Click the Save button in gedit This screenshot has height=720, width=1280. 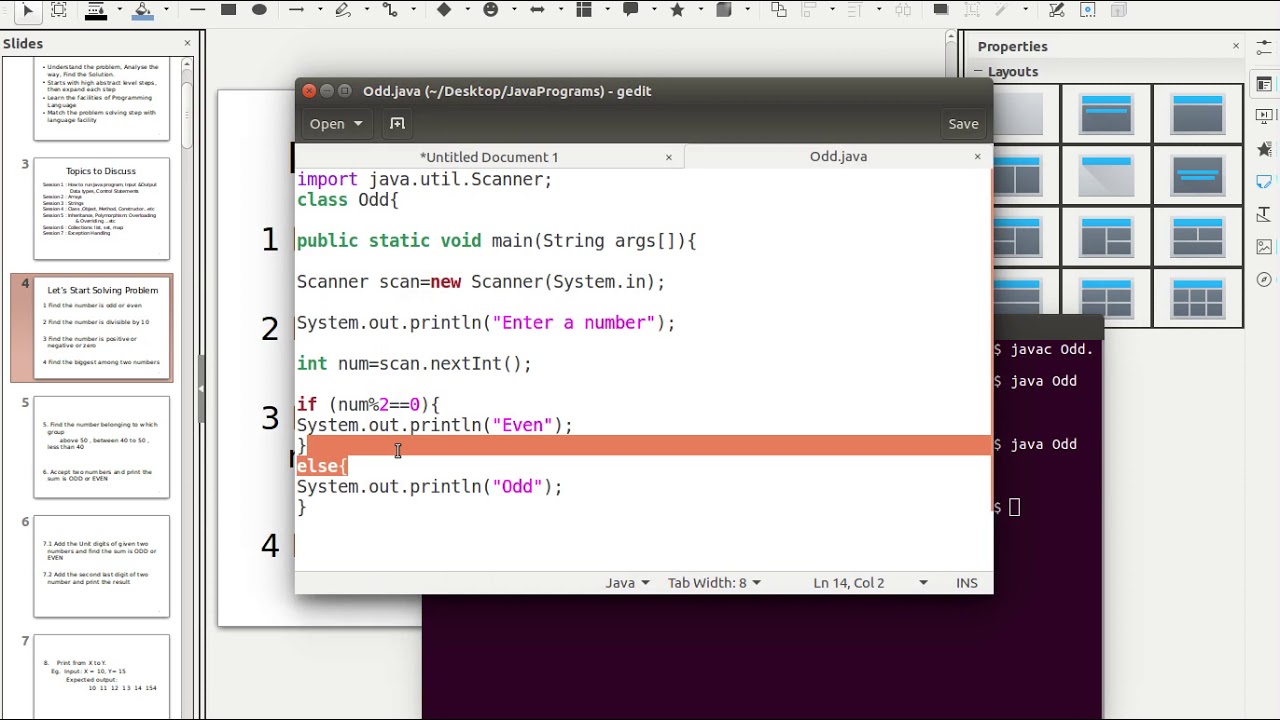pos(963,123)
